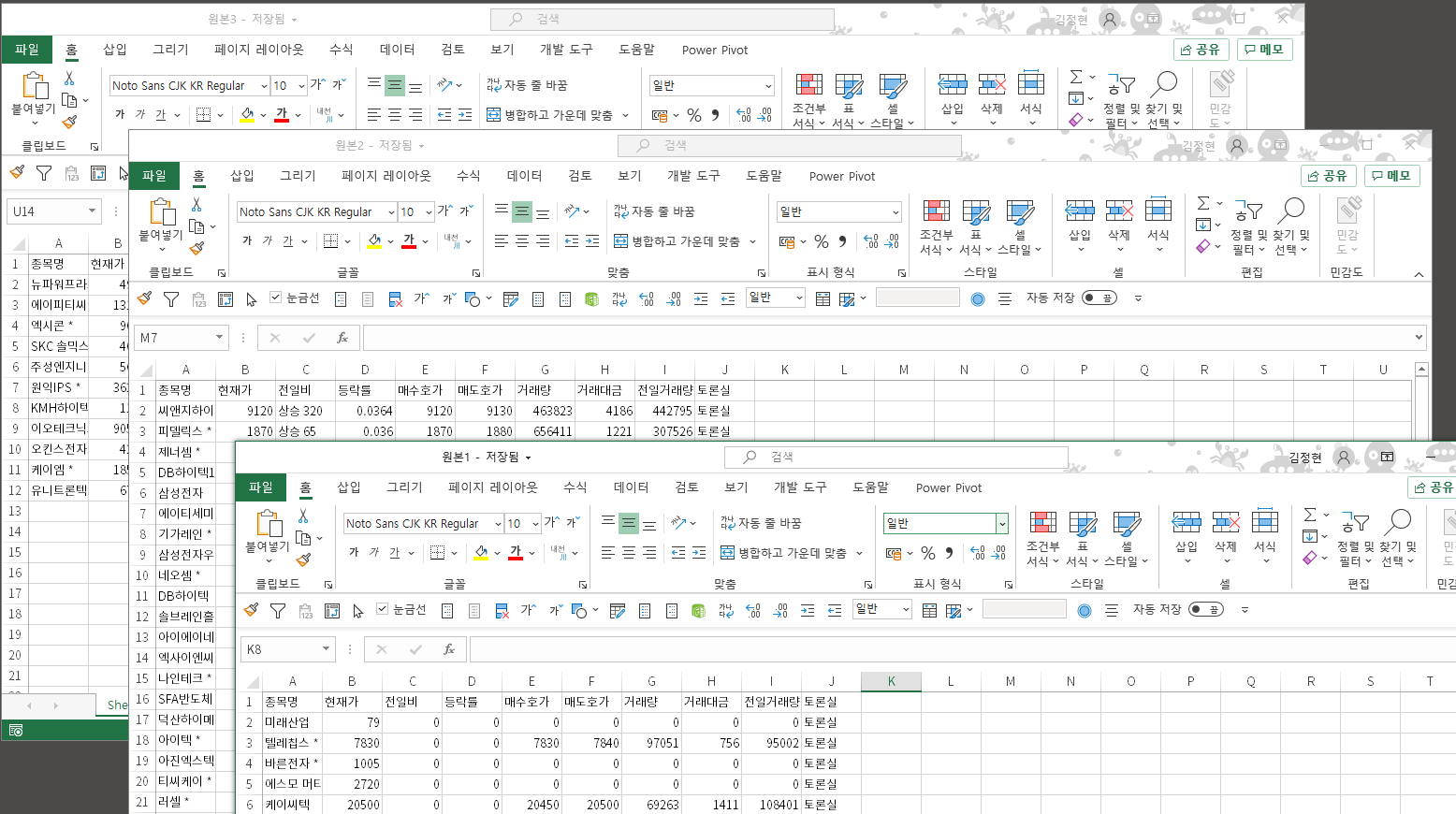Toggle 눈금선 checkbox in 원본2 window
The width and height of the screenshot is (1456, 814).
pos(275,298)
